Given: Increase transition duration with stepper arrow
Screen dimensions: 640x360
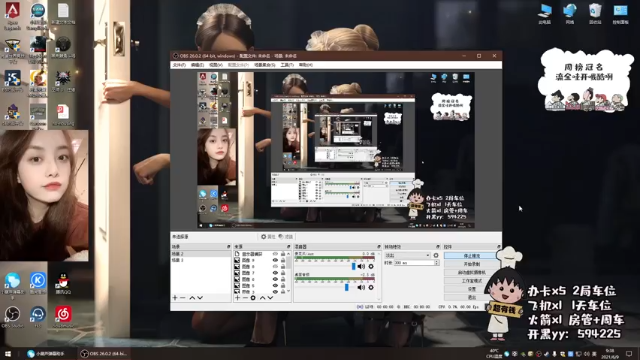Looking at the screenshot, I should [437, 262].
